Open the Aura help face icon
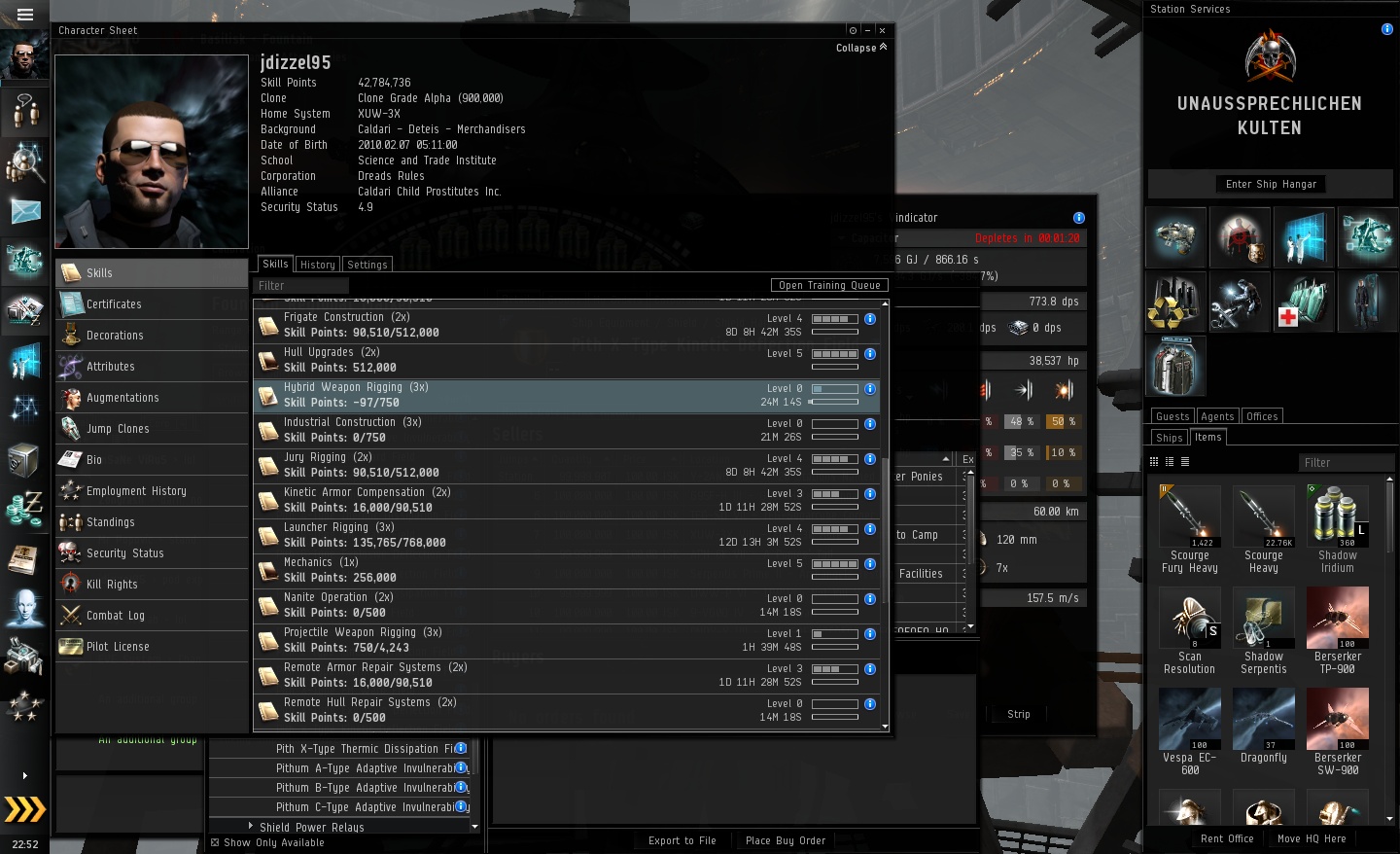Image resolution: width=1400 pixels, height=854 pixels. pyautogui.click(x=25, y=608)
